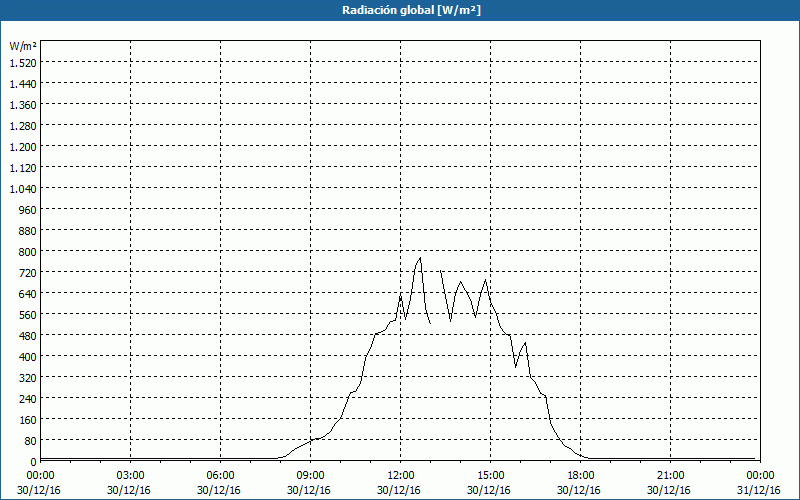Click the W/m² unit label on the y-axis
The height and width of the screenshot is (500, 800).
coord(23,46)
